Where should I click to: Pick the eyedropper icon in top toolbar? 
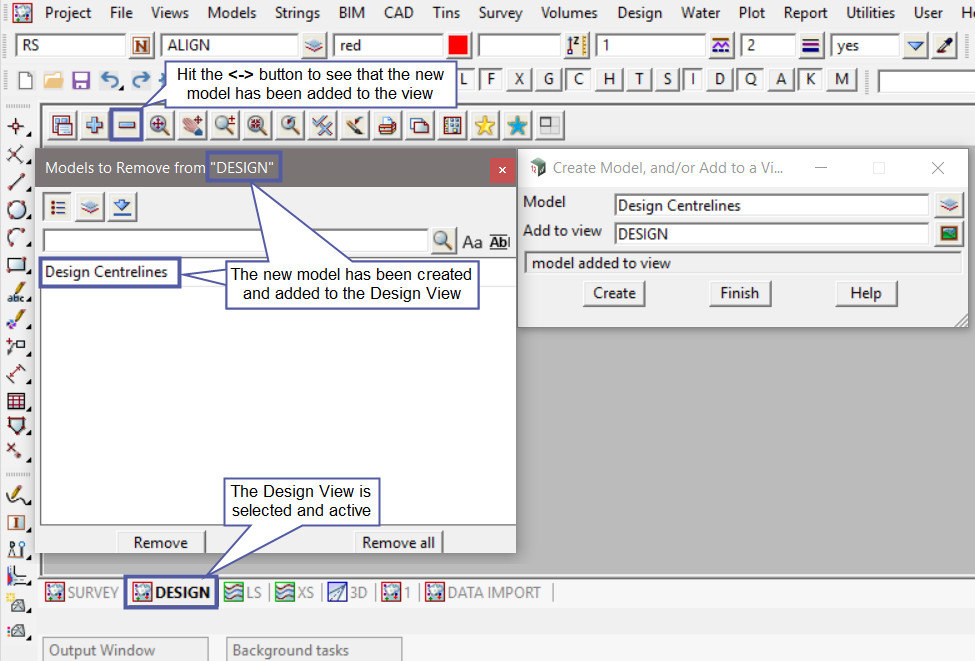945,46
